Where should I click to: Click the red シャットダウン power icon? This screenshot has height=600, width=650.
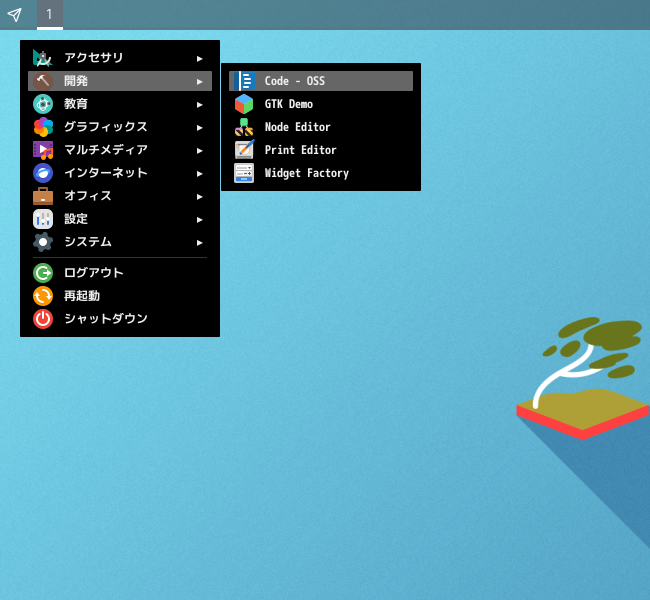[43, 319]
